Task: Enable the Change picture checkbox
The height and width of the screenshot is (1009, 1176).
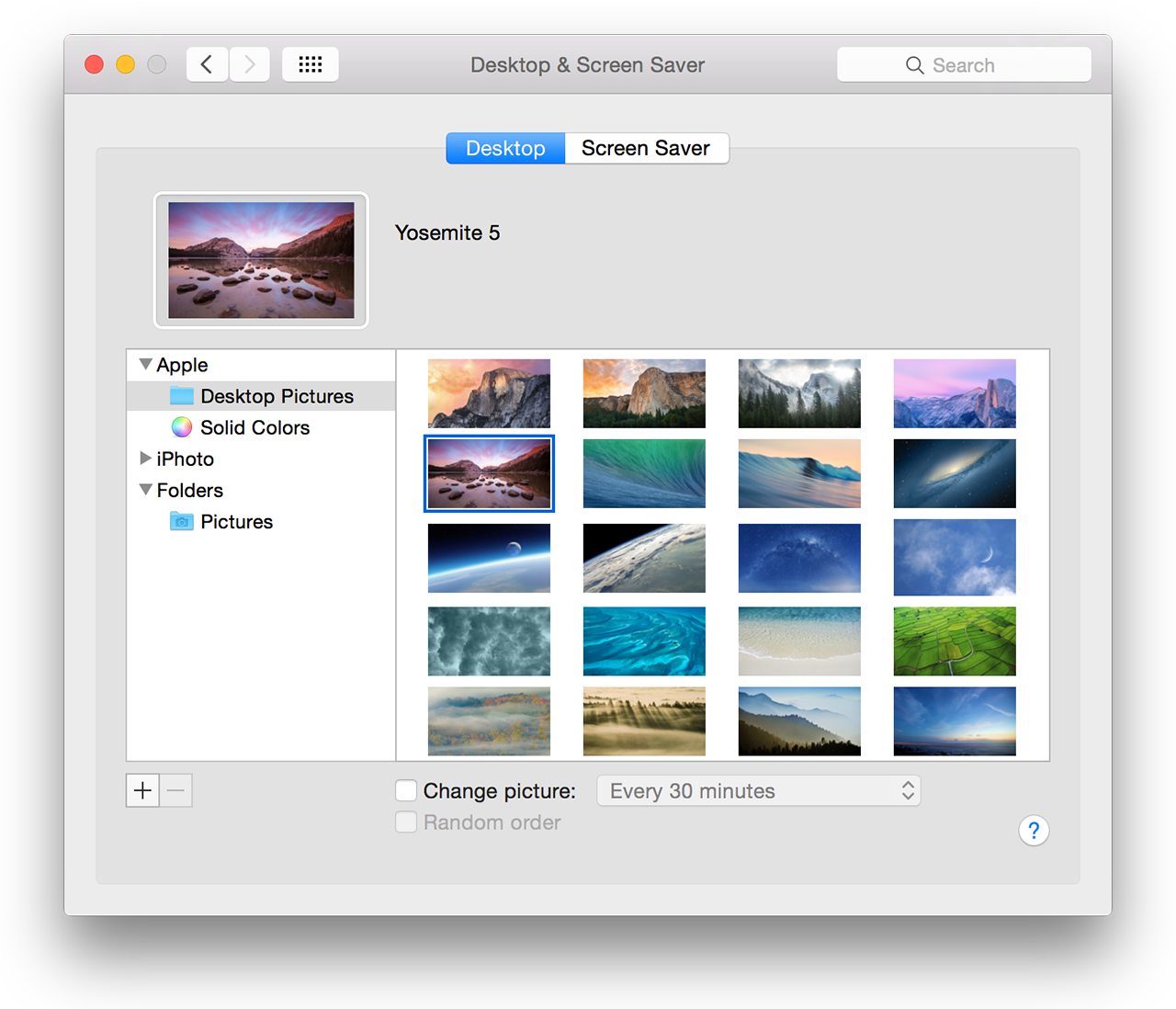Action: (406, 790)
